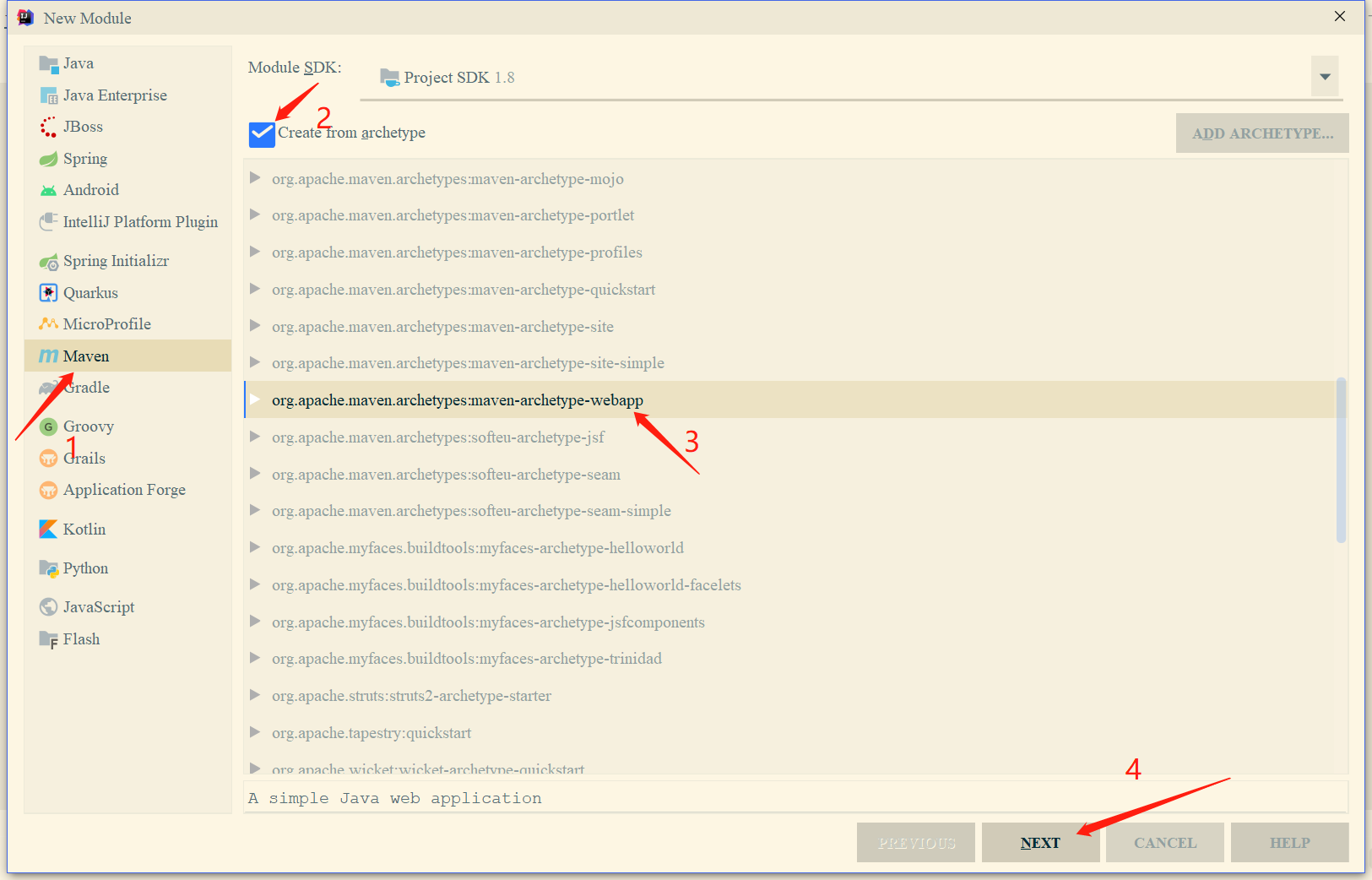Click the Previous button
The image size is (1372, 880).
[916, 843]
